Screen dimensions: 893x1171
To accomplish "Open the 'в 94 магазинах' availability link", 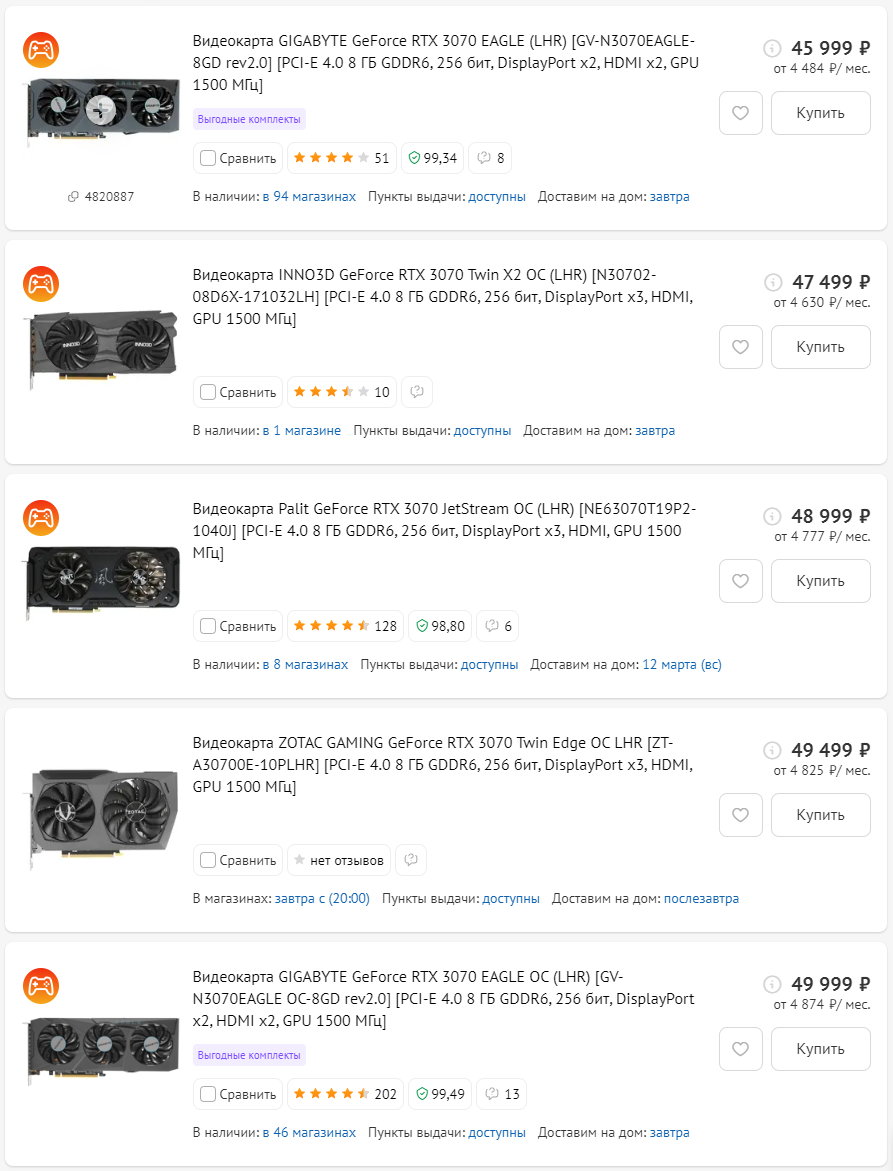I will [x=309, y=197].
